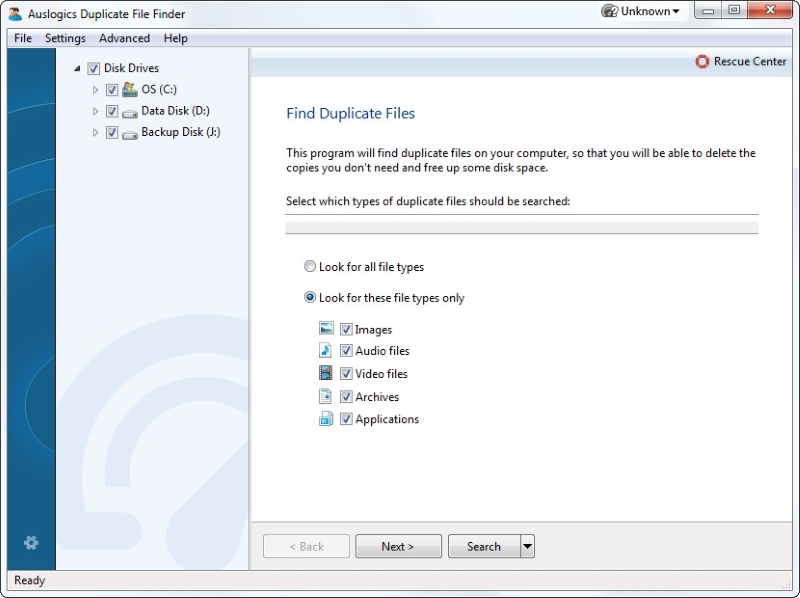Select the OS (C:) tree label

(159, 89)
